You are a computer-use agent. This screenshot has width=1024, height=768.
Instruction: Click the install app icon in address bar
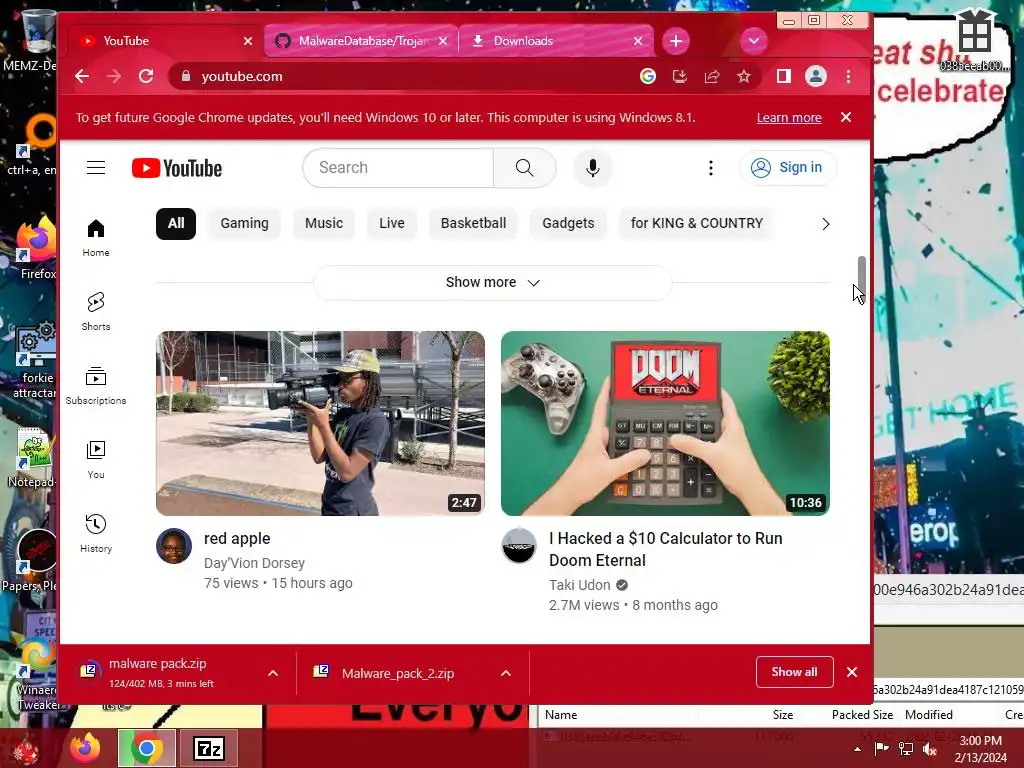tap(680, 76)
